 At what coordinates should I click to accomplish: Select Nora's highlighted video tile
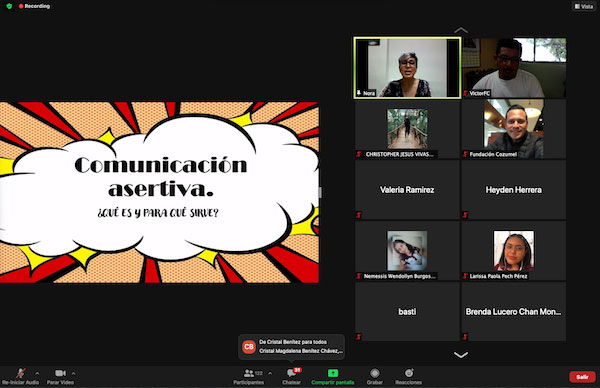pos(407,68)
